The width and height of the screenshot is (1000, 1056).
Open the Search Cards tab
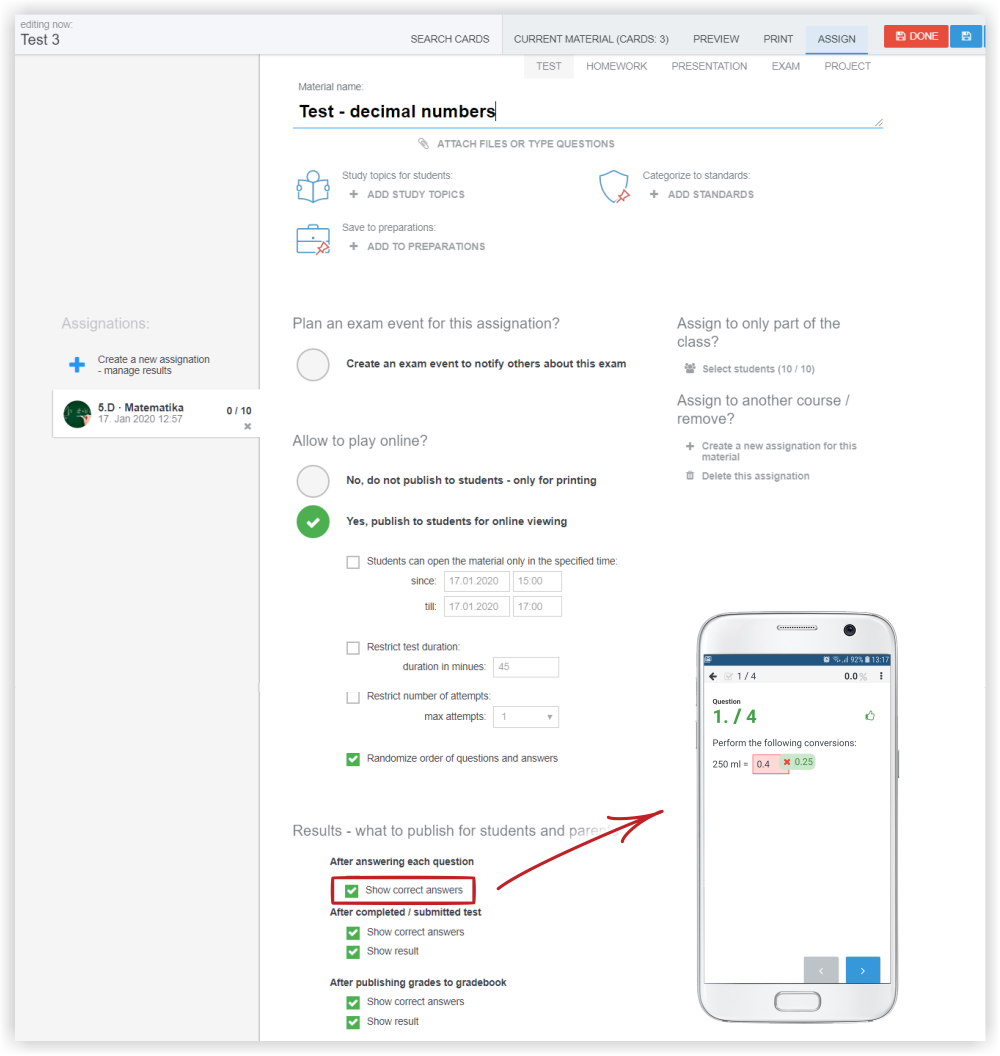click(x=450, y=39)
